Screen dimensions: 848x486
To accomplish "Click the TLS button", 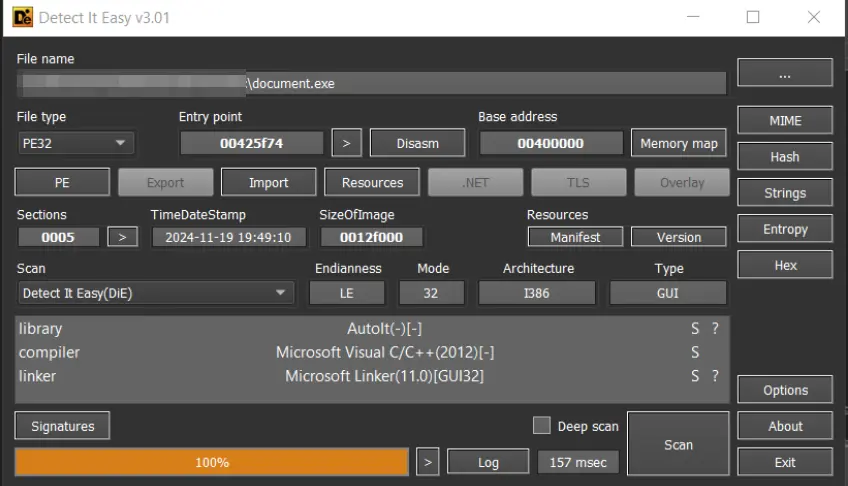I will coord(579,182).
